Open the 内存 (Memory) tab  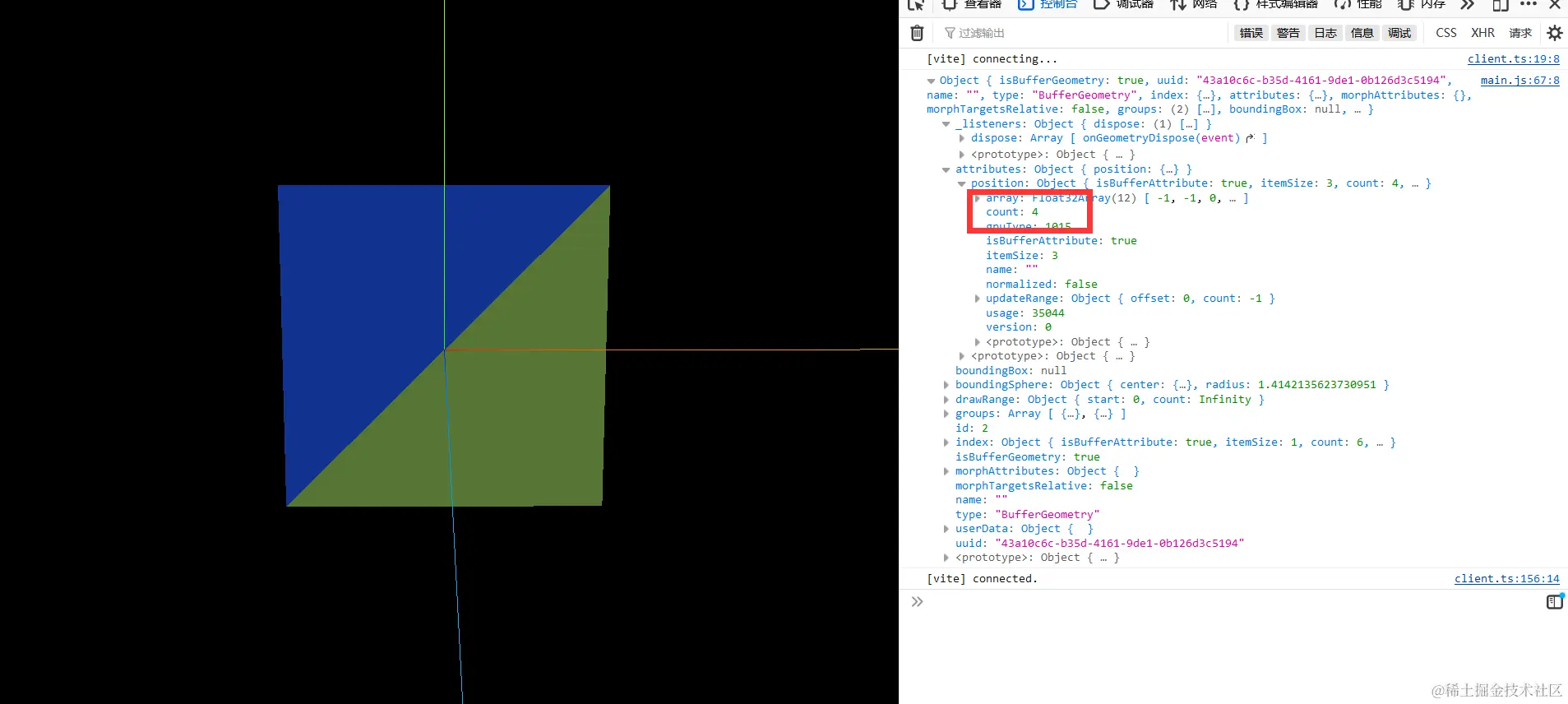point(1422,5)
